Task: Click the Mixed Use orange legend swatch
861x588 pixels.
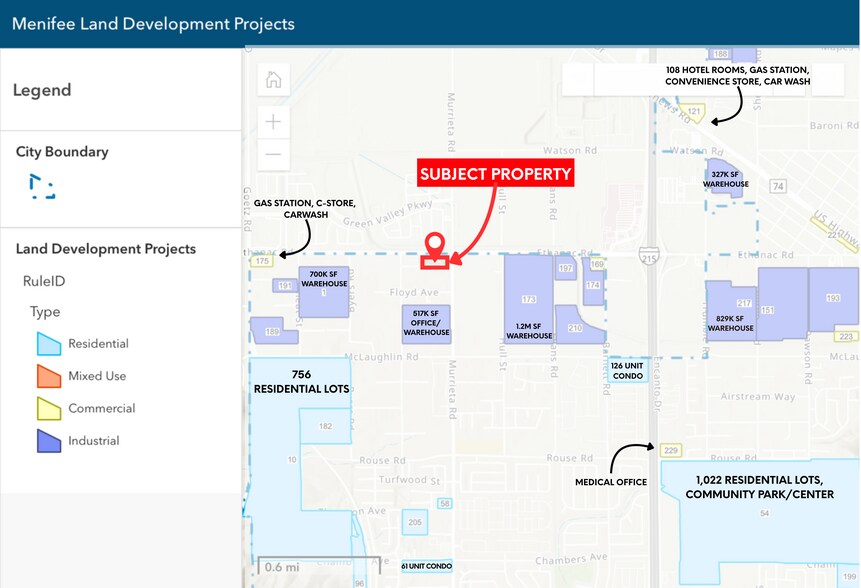Action: 49,376
